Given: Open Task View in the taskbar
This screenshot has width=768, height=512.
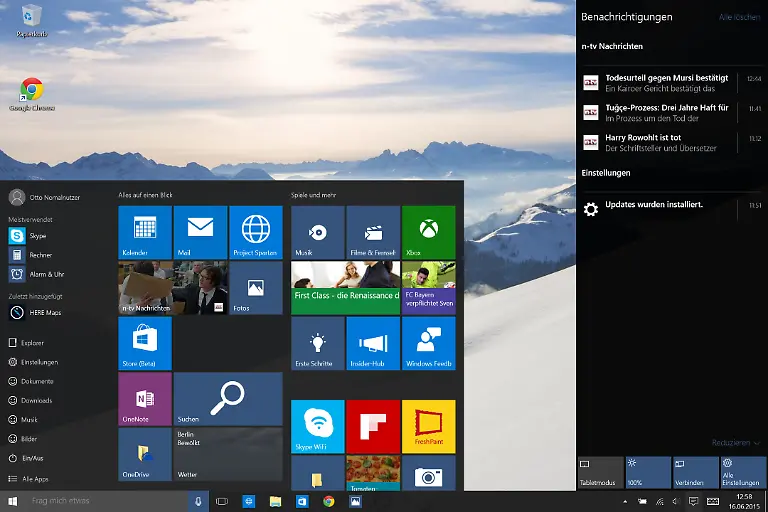Looking at the screenshot, I should point(222,501).
